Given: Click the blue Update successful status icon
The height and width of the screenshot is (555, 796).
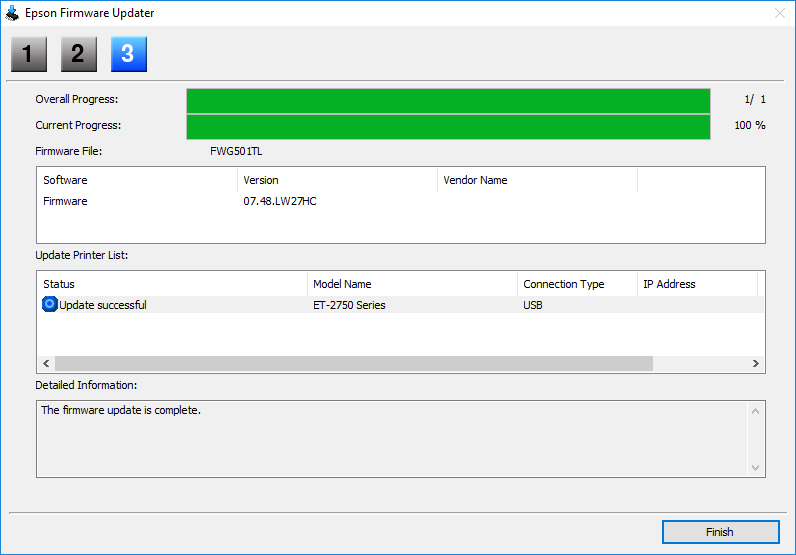Looking at the screenshot, I should click(x=49, y=305).
